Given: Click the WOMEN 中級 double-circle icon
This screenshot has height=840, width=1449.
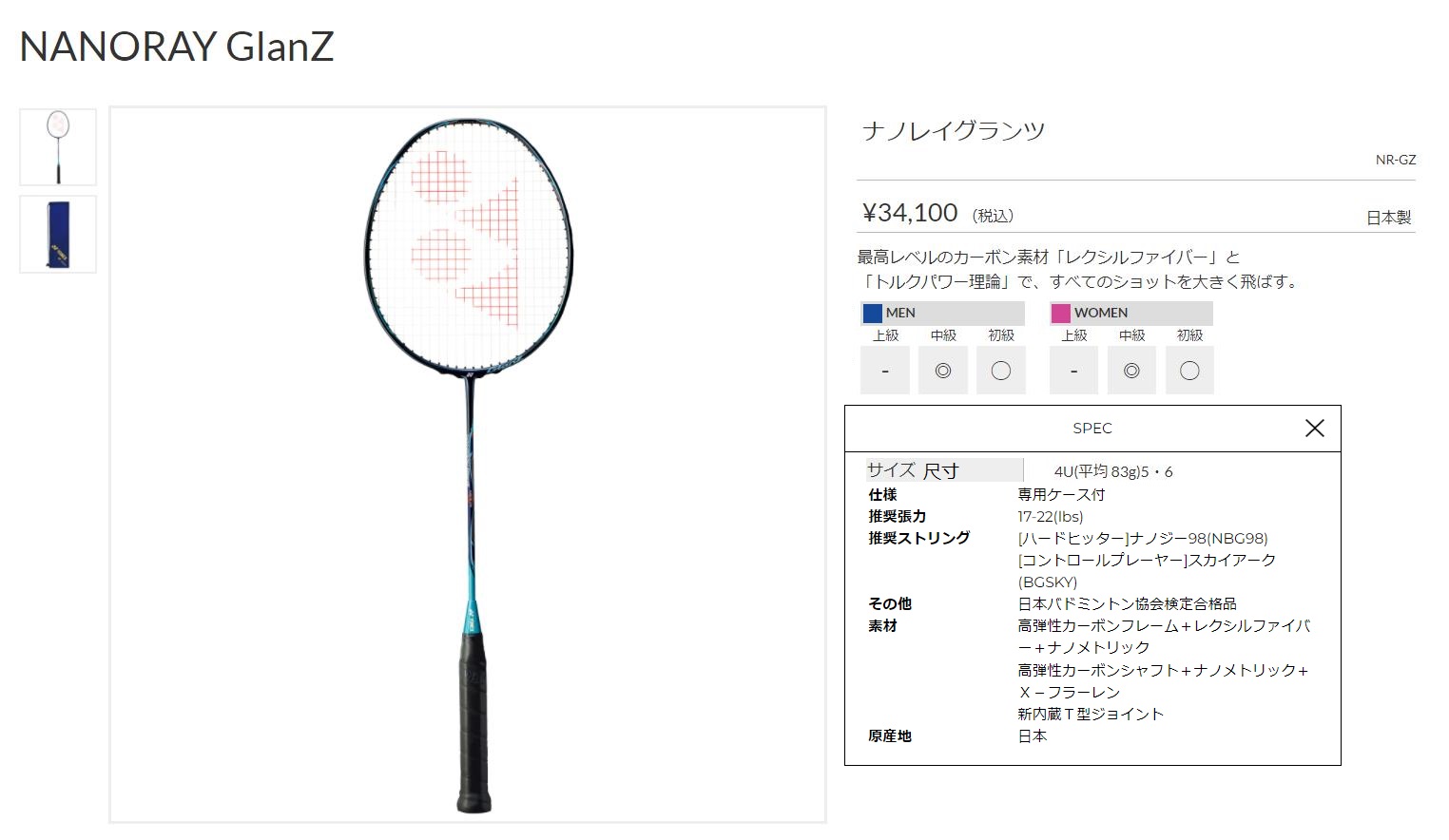Looking at the screenshot, I should pos(1131,371).
